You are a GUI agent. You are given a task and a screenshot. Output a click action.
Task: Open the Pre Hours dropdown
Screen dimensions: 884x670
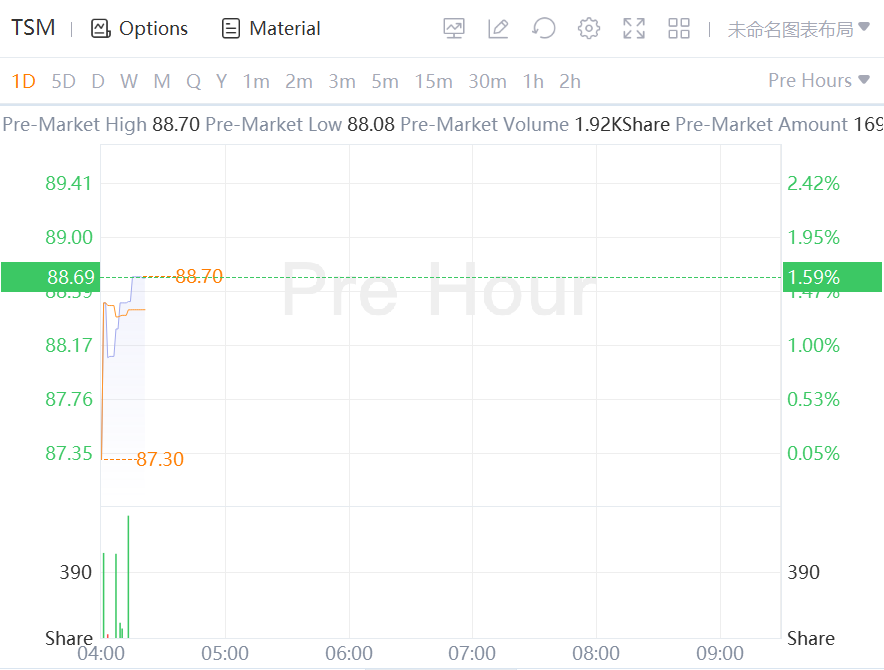point(818,81)
